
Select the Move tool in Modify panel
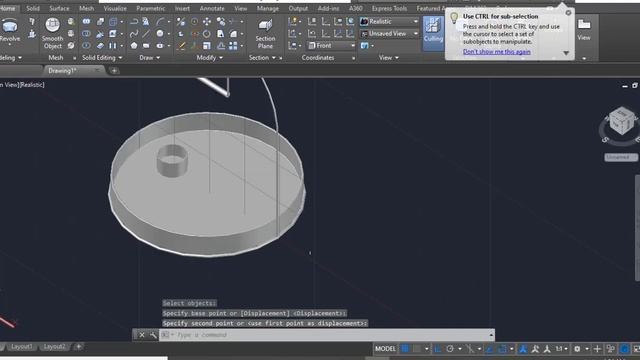pos(207,22)
